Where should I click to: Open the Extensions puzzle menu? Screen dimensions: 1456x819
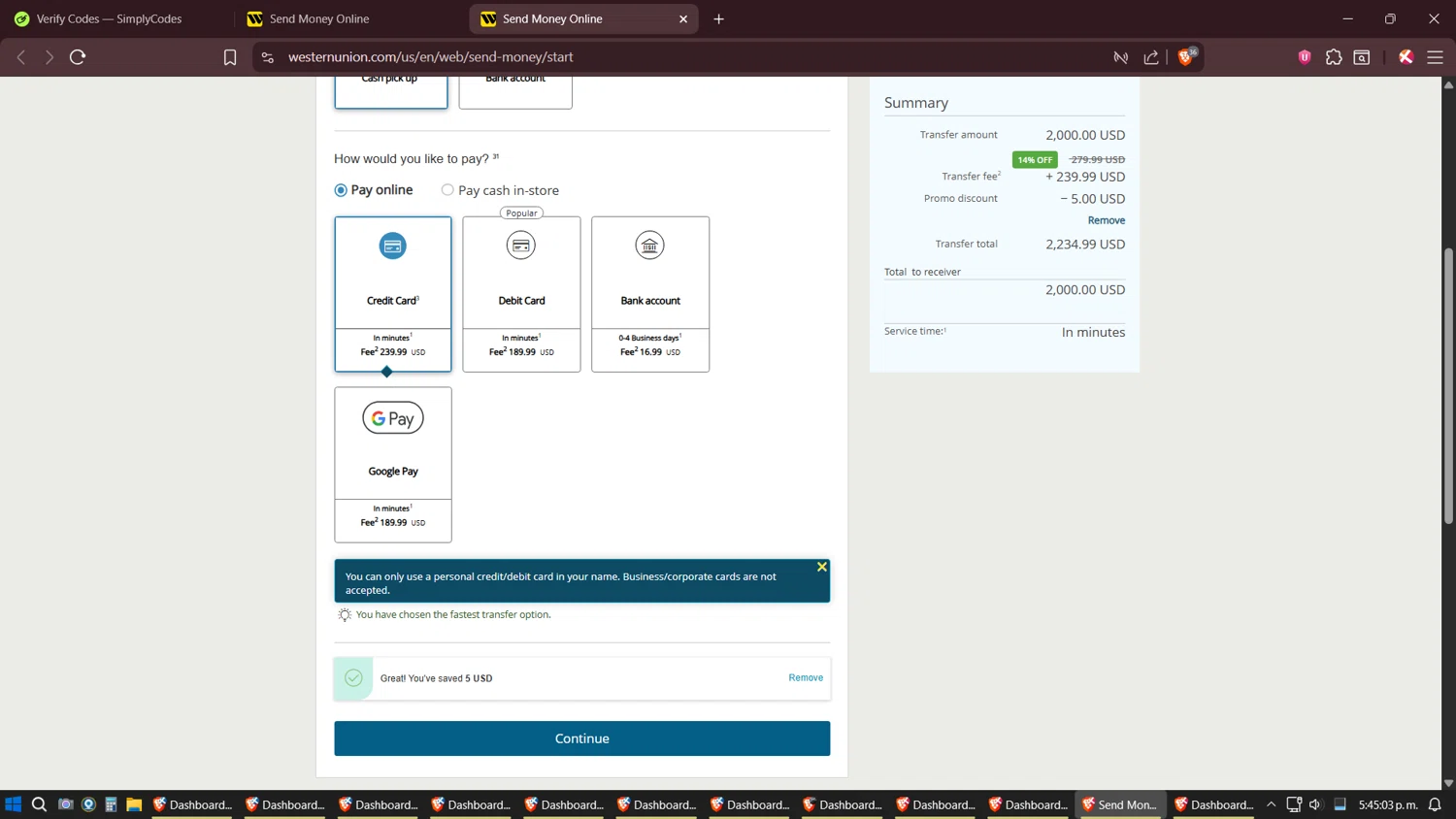(x=1334, y=57)
